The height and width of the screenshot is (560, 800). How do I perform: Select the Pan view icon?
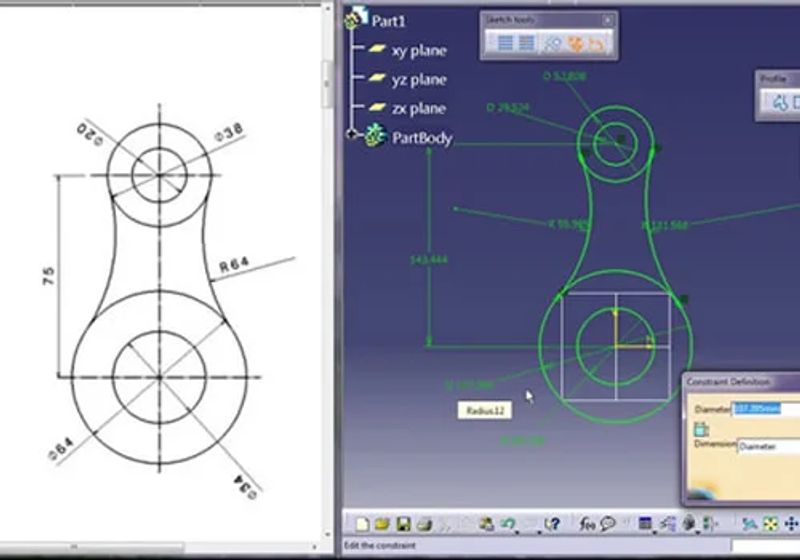(791, 524)
